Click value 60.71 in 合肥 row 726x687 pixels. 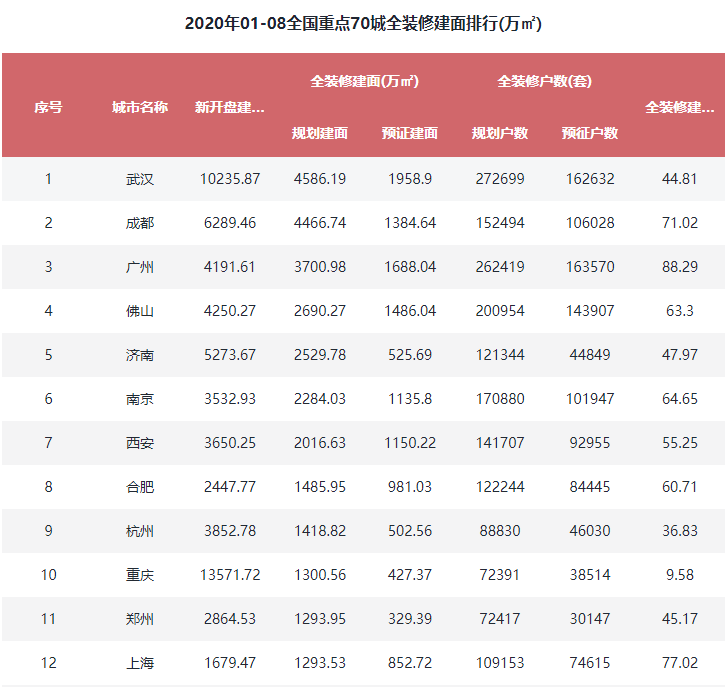[x=680, y=487]
